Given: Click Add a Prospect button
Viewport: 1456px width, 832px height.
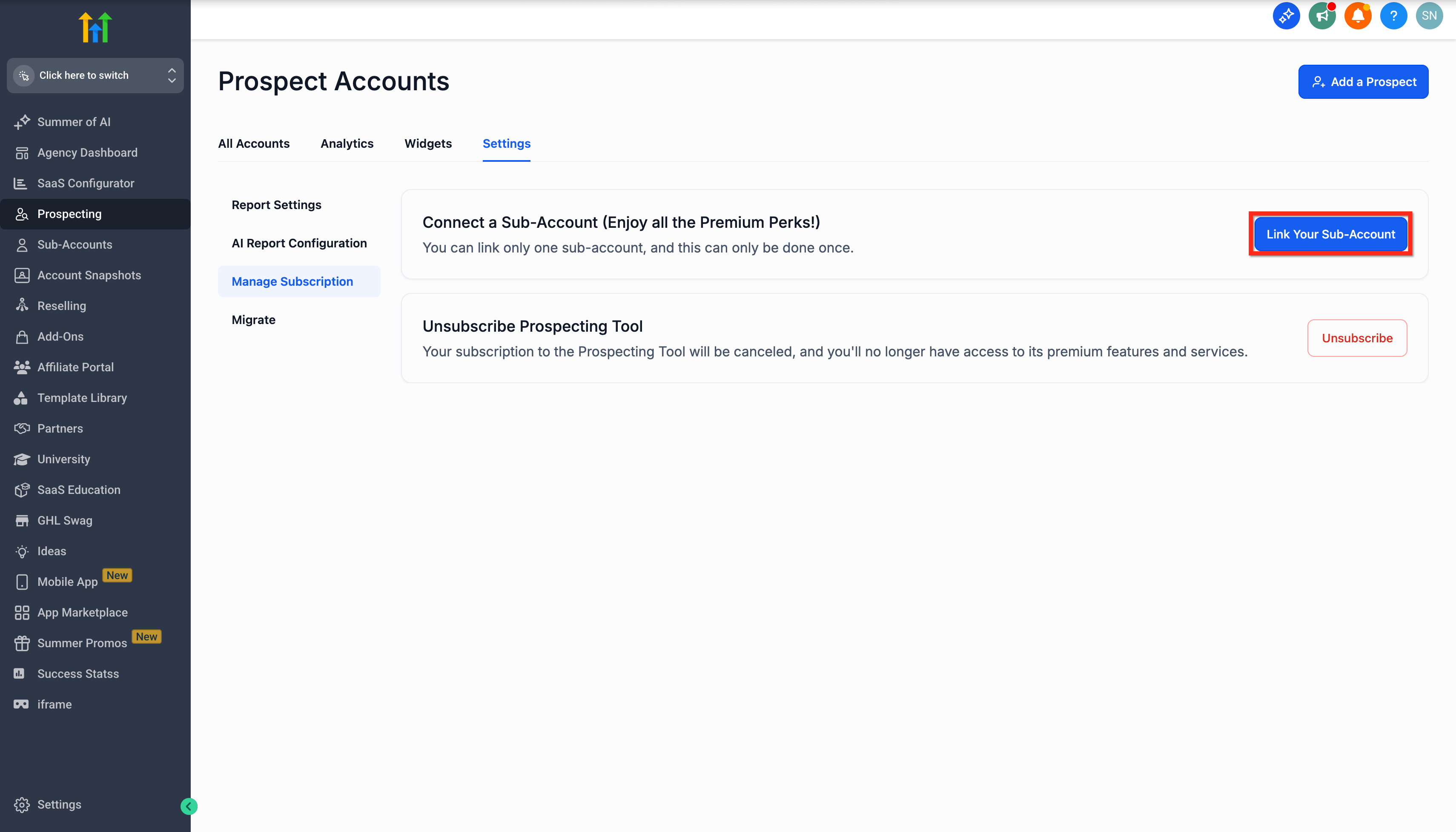Looking at the screenshot, I should coord(1363,82).
